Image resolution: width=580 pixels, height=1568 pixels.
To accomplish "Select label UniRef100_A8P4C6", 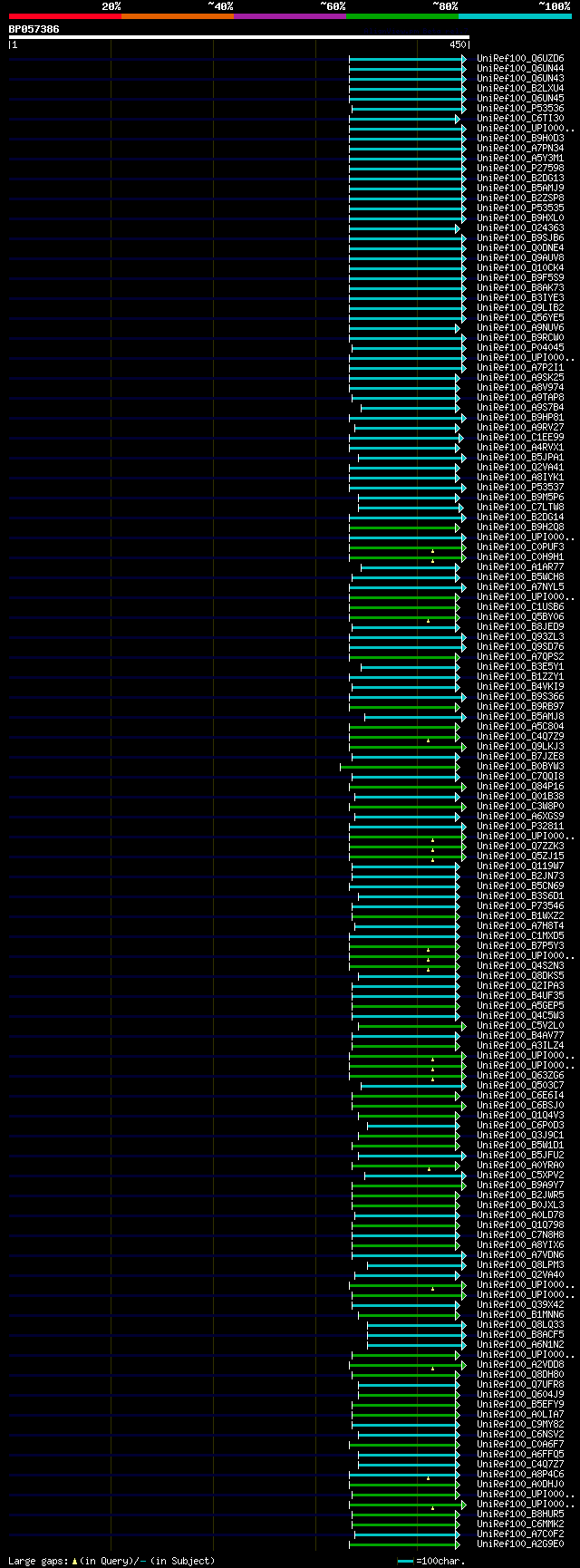I will 520,1475.
